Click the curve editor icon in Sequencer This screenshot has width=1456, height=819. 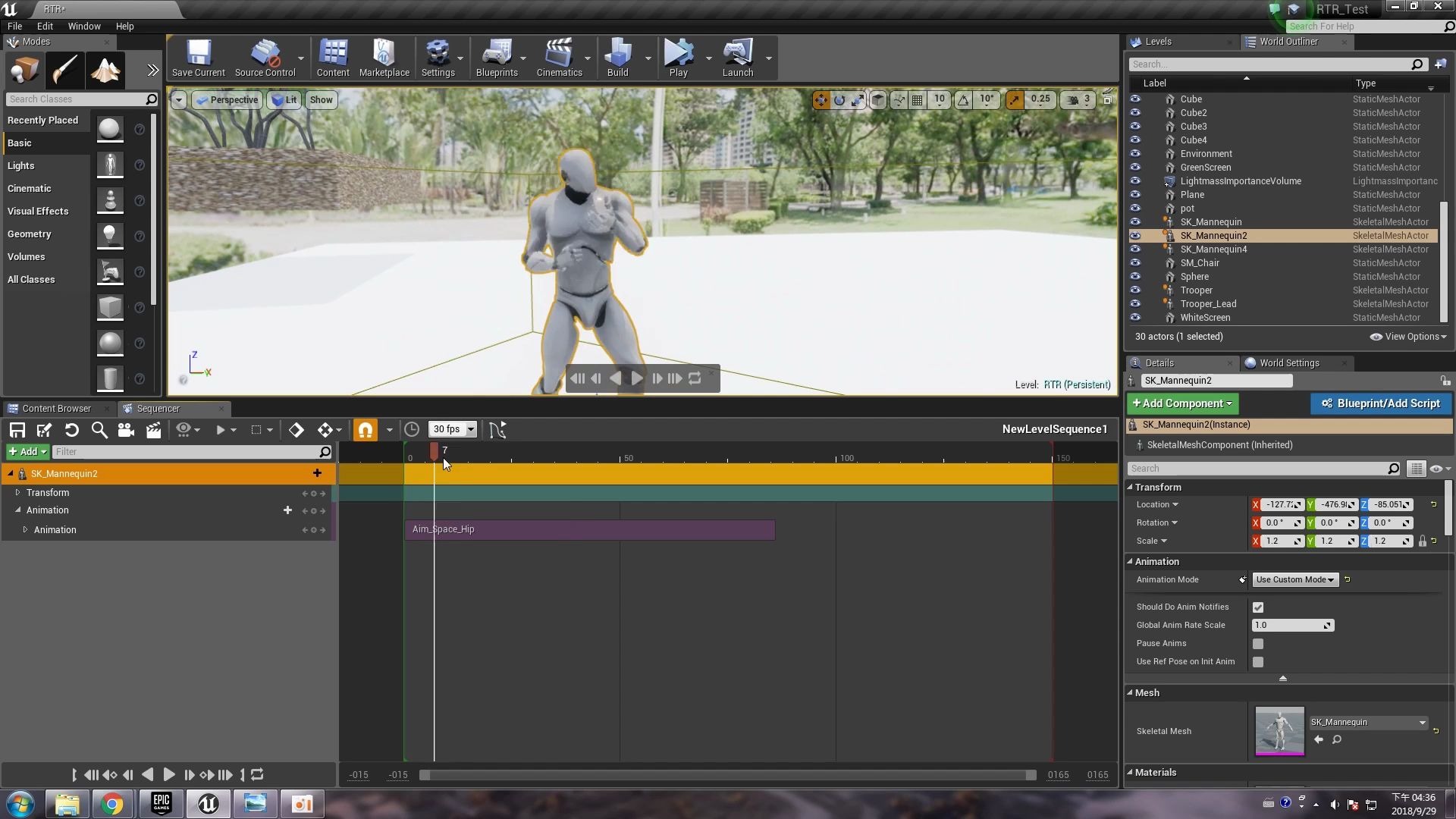[498, 429]
